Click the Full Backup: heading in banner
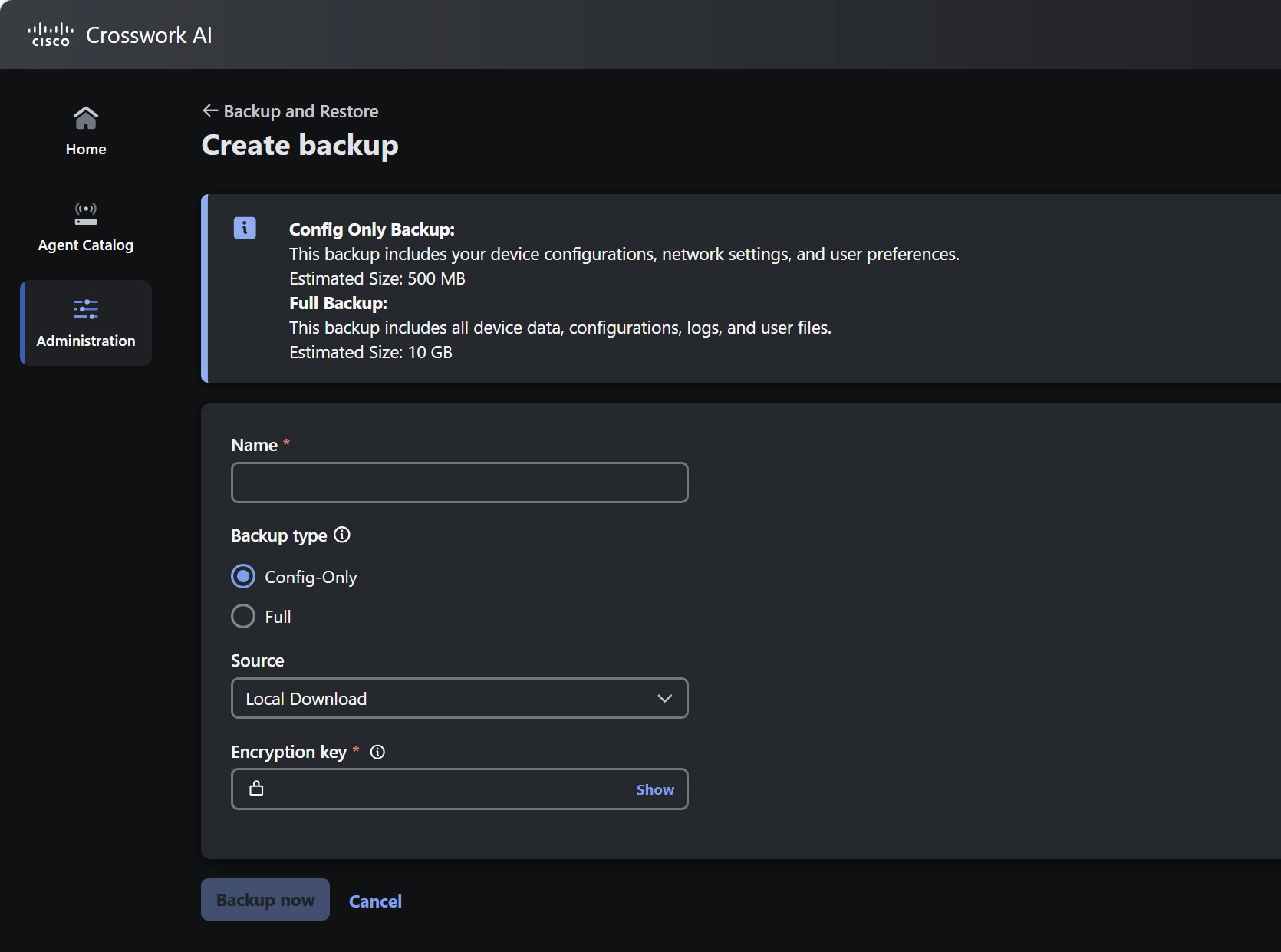 point(338,303)
